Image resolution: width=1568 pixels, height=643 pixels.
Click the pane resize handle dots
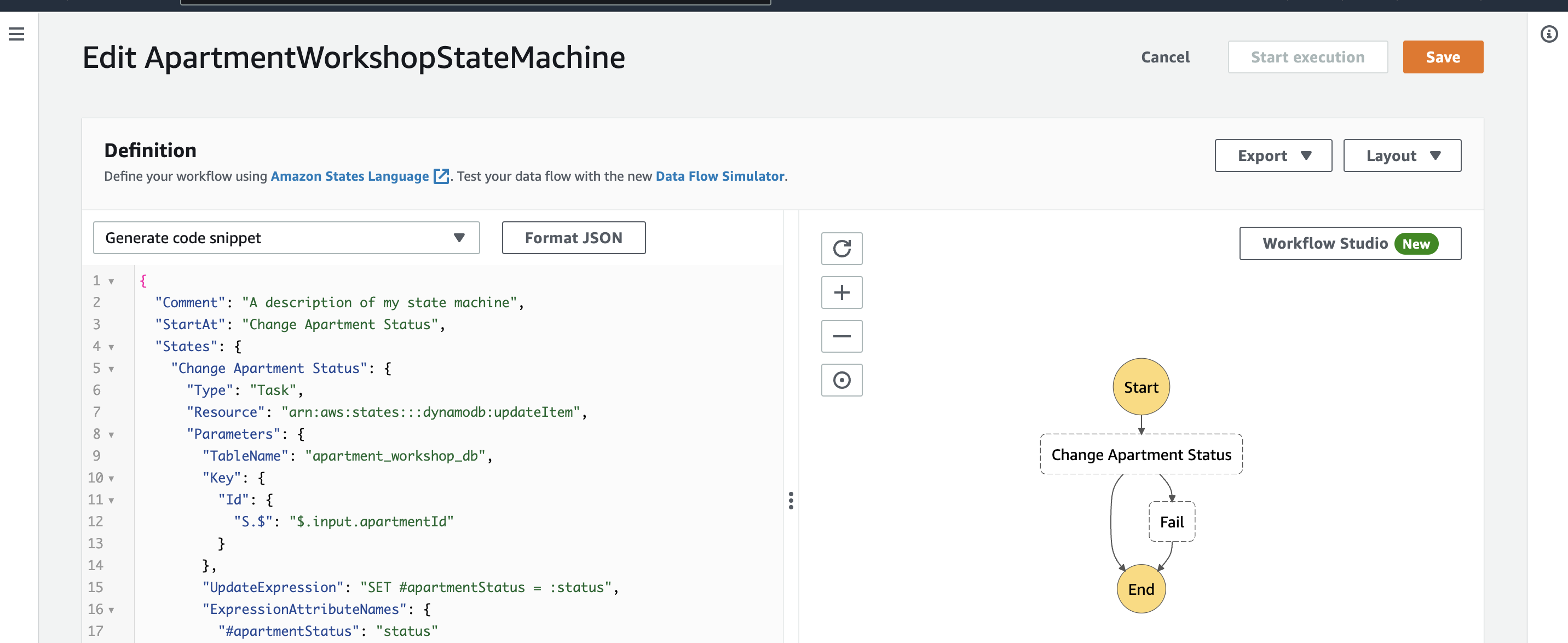click(x=791, y=501)
